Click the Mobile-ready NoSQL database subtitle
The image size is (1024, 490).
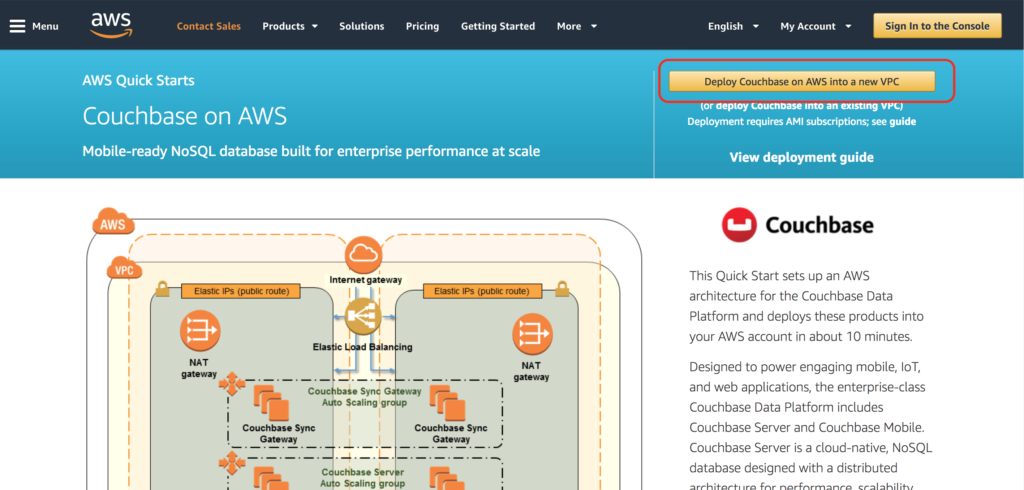click(x=311, y=152)
